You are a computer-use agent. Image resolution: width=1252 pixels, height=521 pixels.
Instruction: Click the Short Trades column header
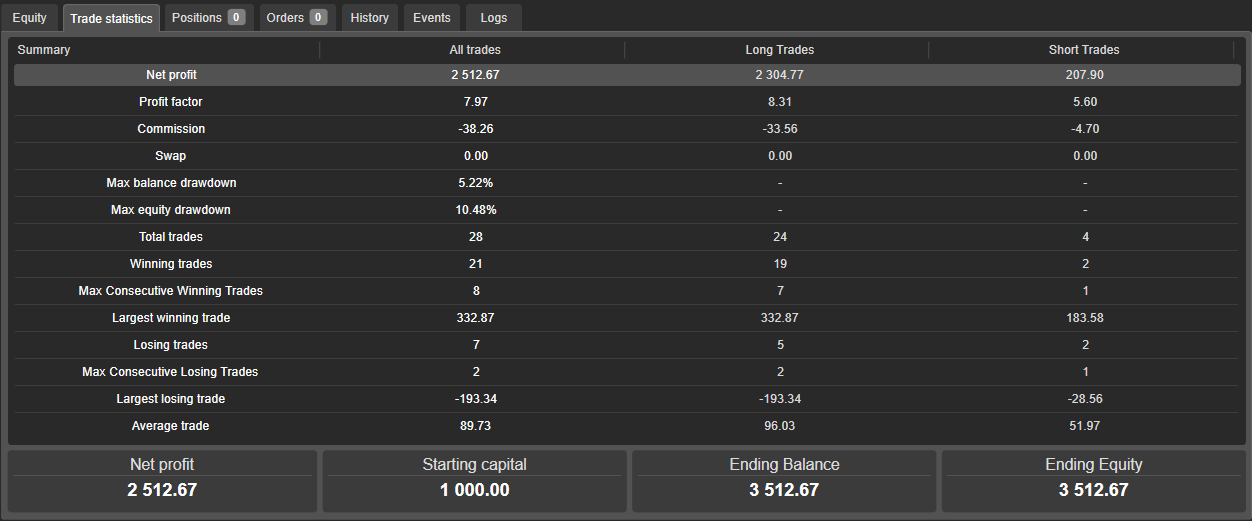coord(1084,50)
